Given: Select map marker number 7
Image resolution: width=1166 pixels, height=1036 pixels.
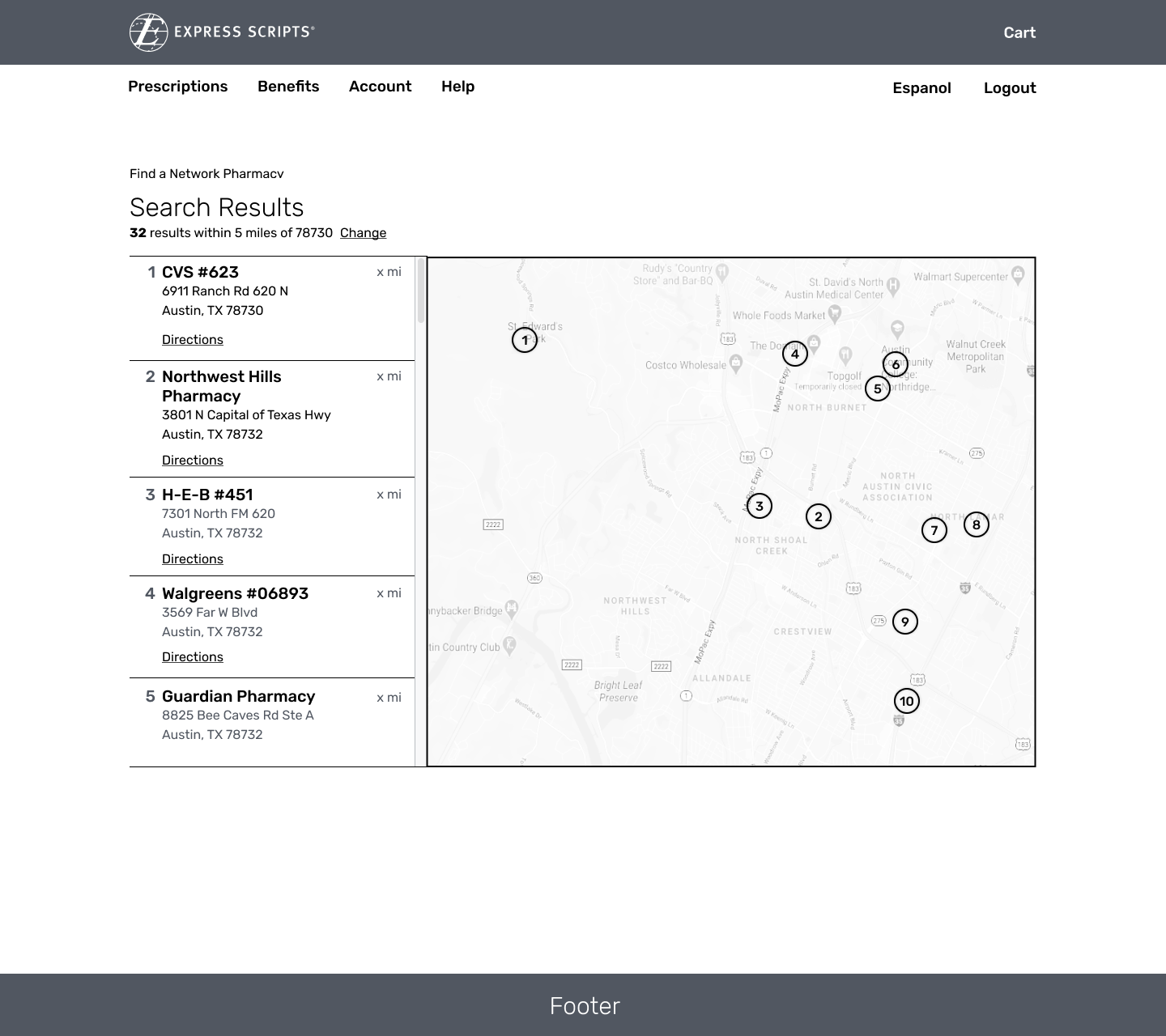Looking at the screenshot, I should [x=934, y=531].
